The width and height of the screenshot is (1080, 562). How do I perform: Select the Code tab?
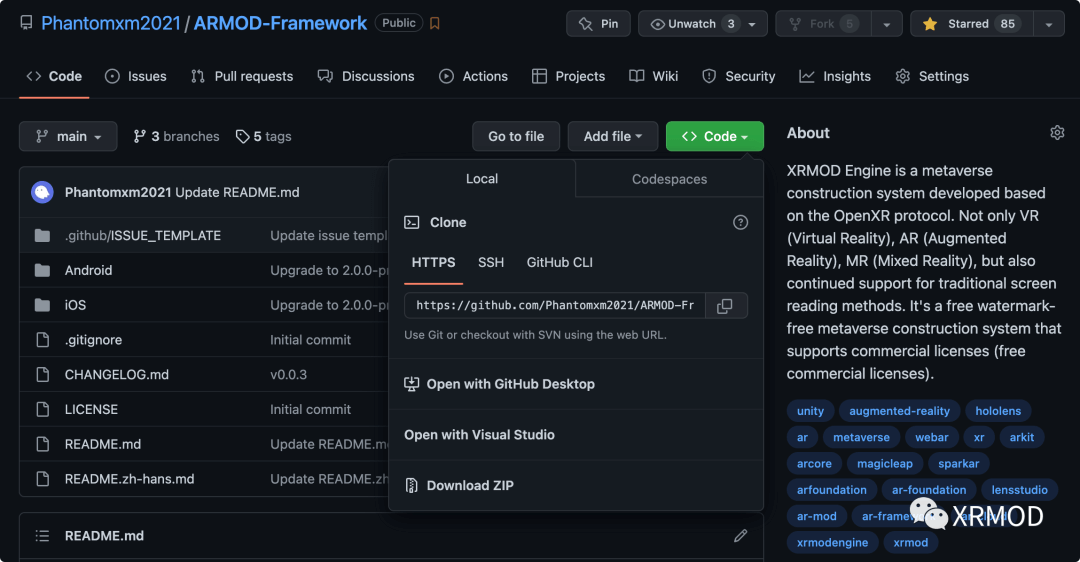[x=54, y=76]
